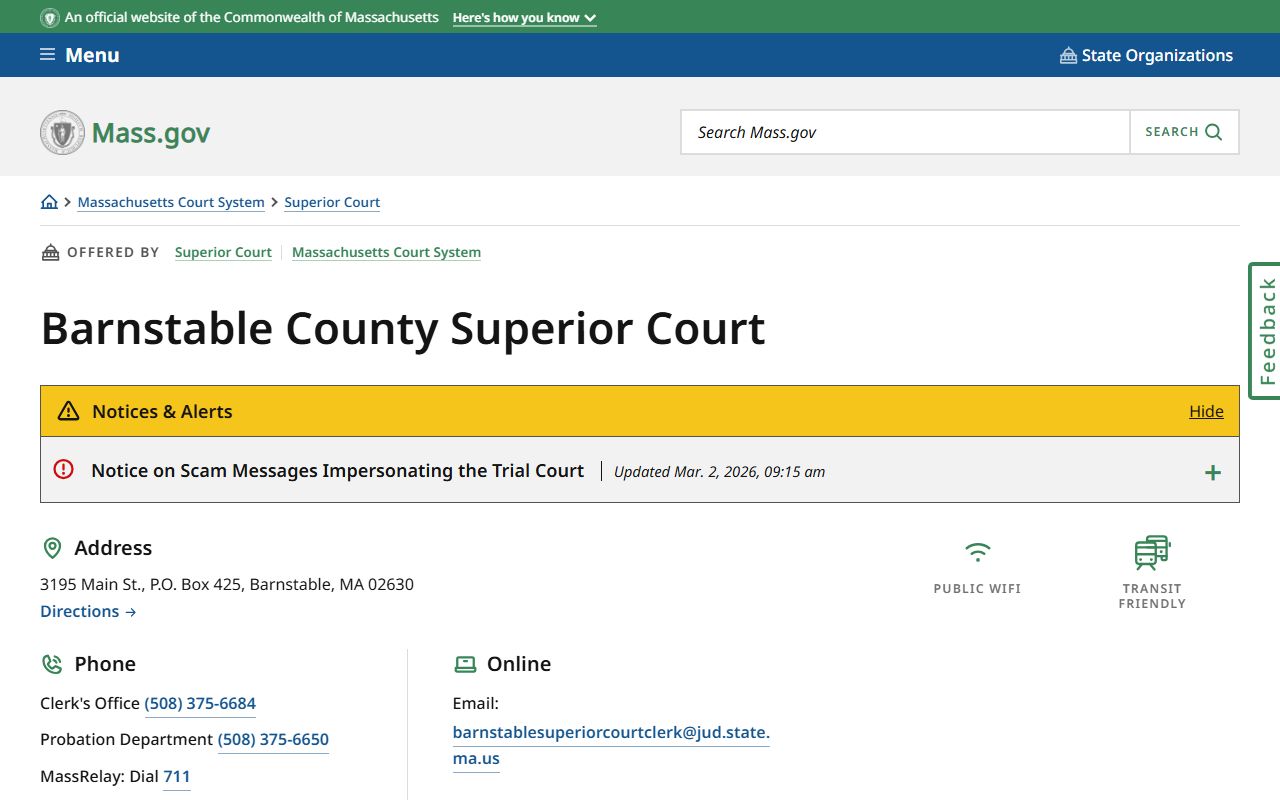Click the Phone handset icon

coord(52,664)
